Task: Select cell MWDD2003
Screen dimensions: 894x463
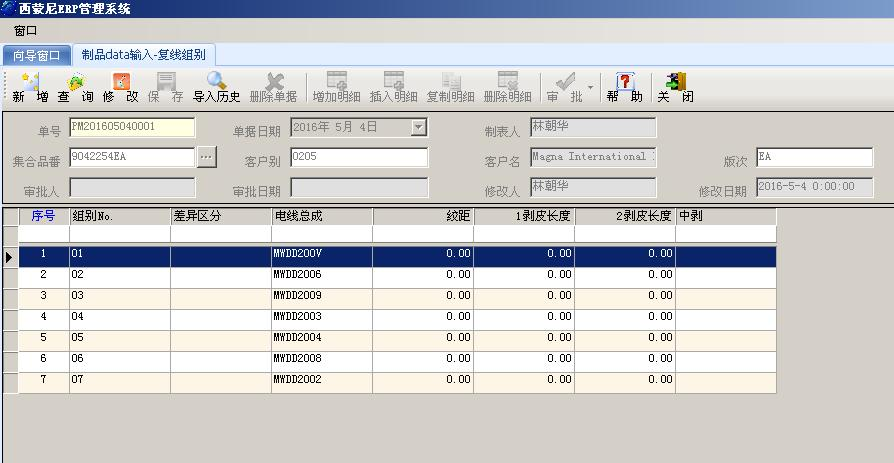Action: [322, 320]
